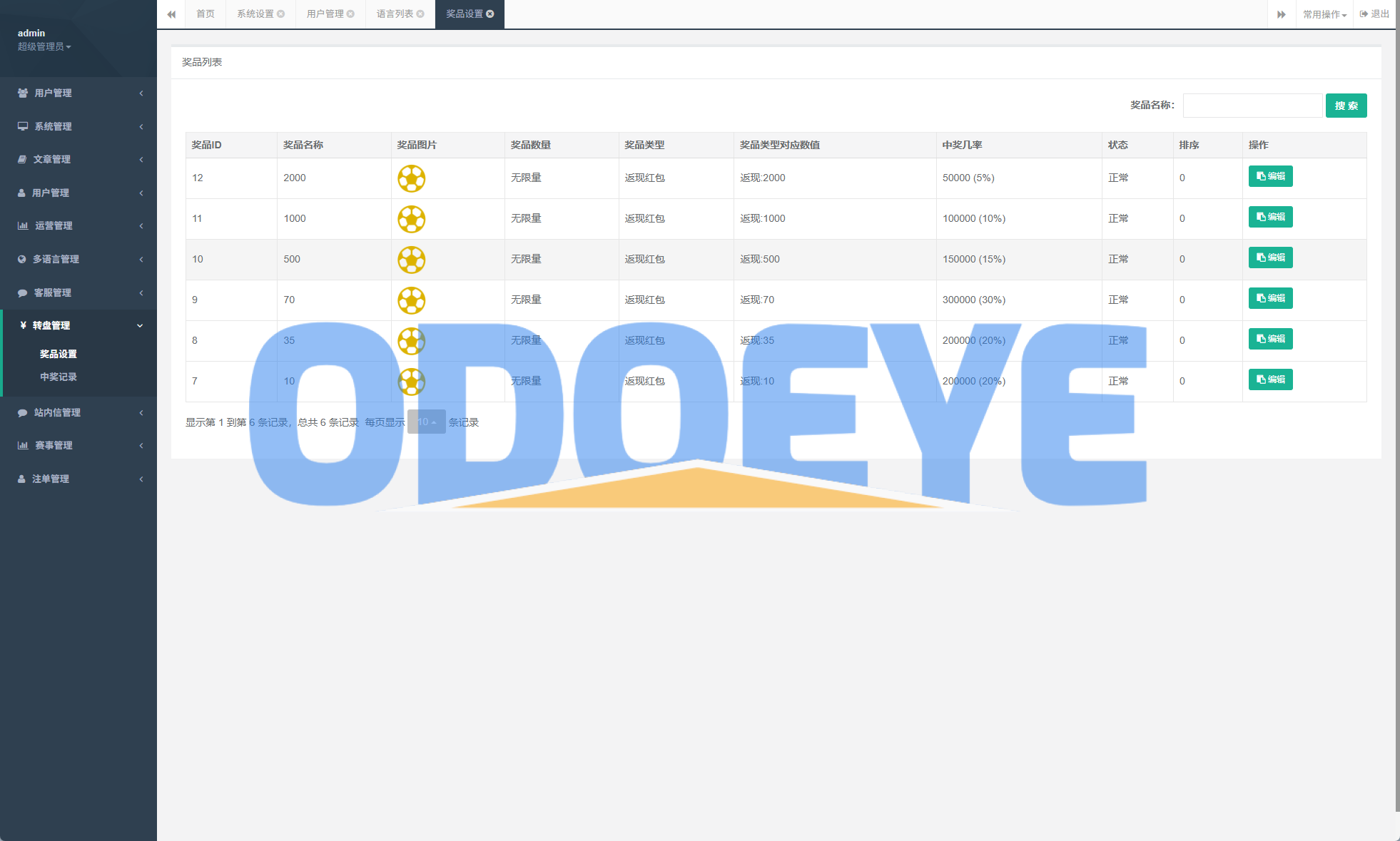Click the tabs scroll-right double arrow icon

pyautogui.click(x=1282, y=14)
